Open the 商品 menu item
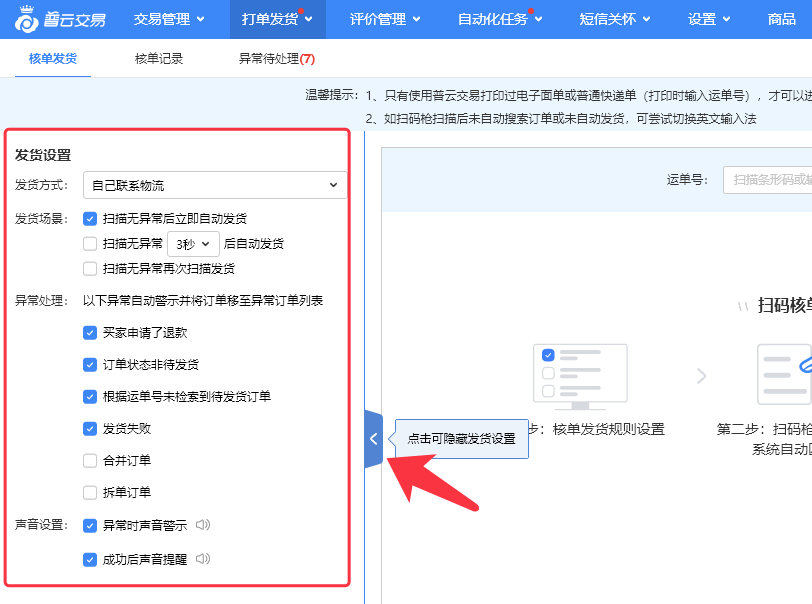The height and width of the screenshot is (604, 812). (781, 19)
